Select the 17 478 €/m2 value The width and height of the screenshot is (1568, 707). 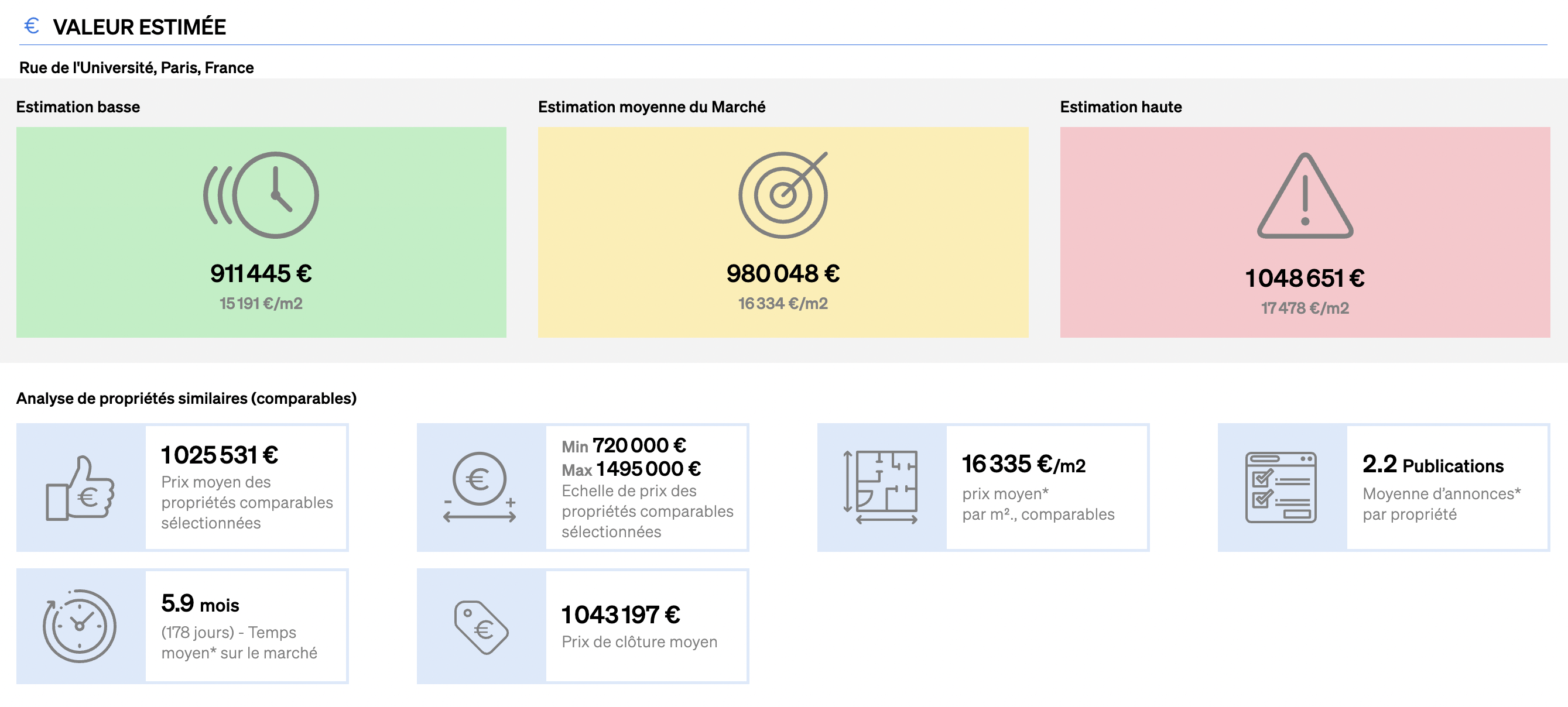pyautogui.click(x=1305, y=308)
